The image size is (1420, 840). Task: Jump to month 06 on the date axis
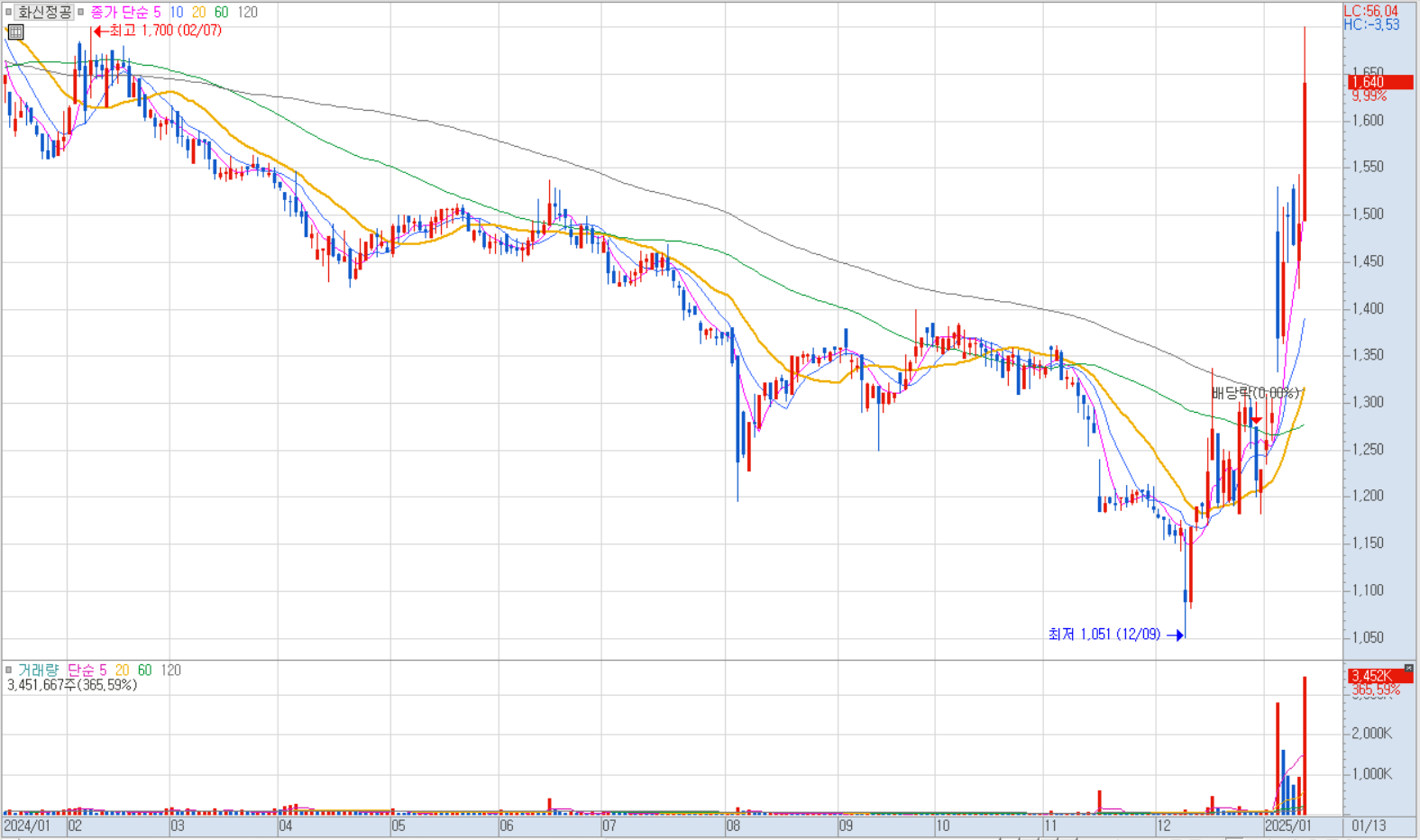coord(507,826)
